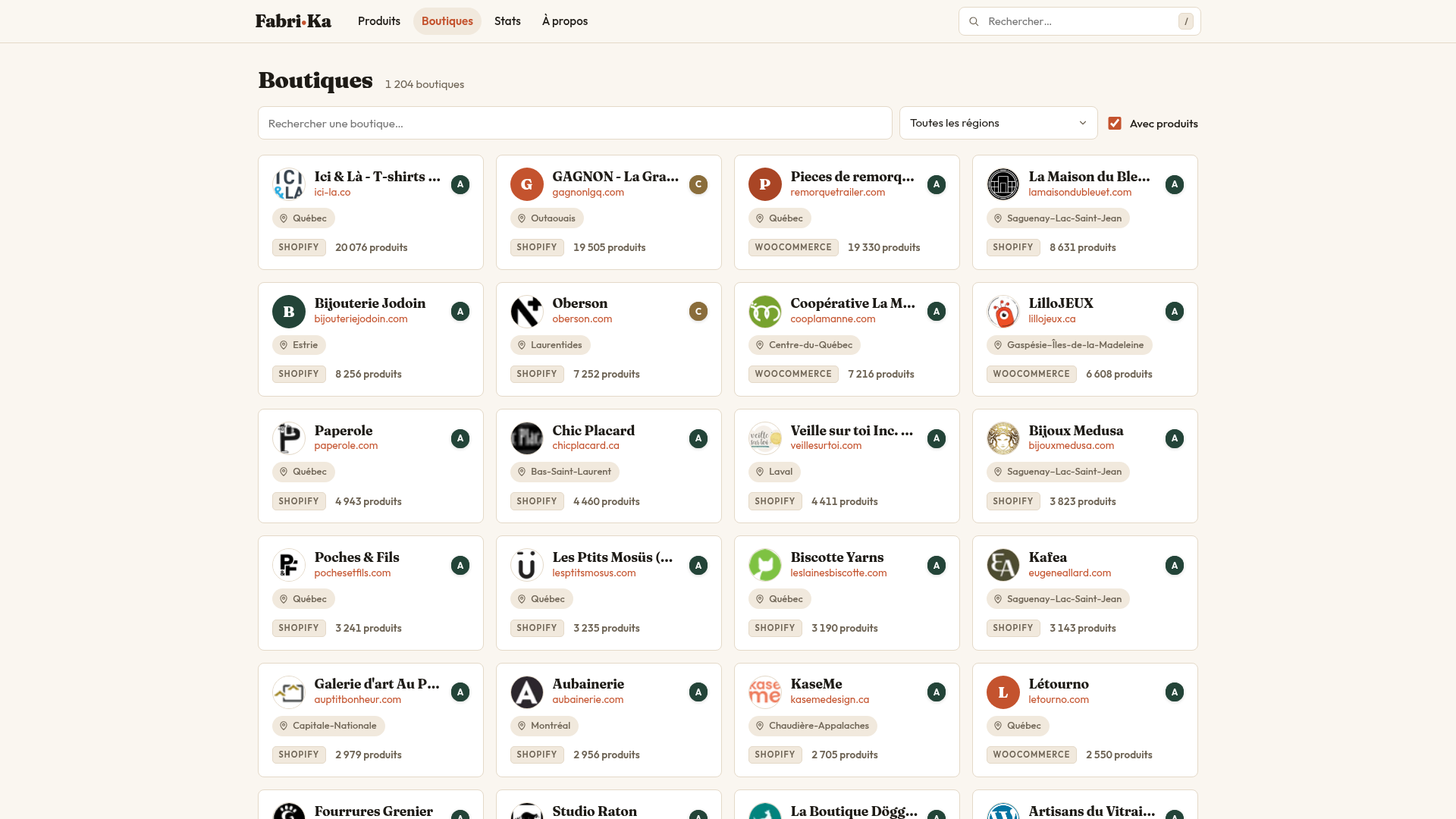Click the Ici & Là store logo
The image size is (1456, 819).
pyautogui.click(x=289, y=184)
